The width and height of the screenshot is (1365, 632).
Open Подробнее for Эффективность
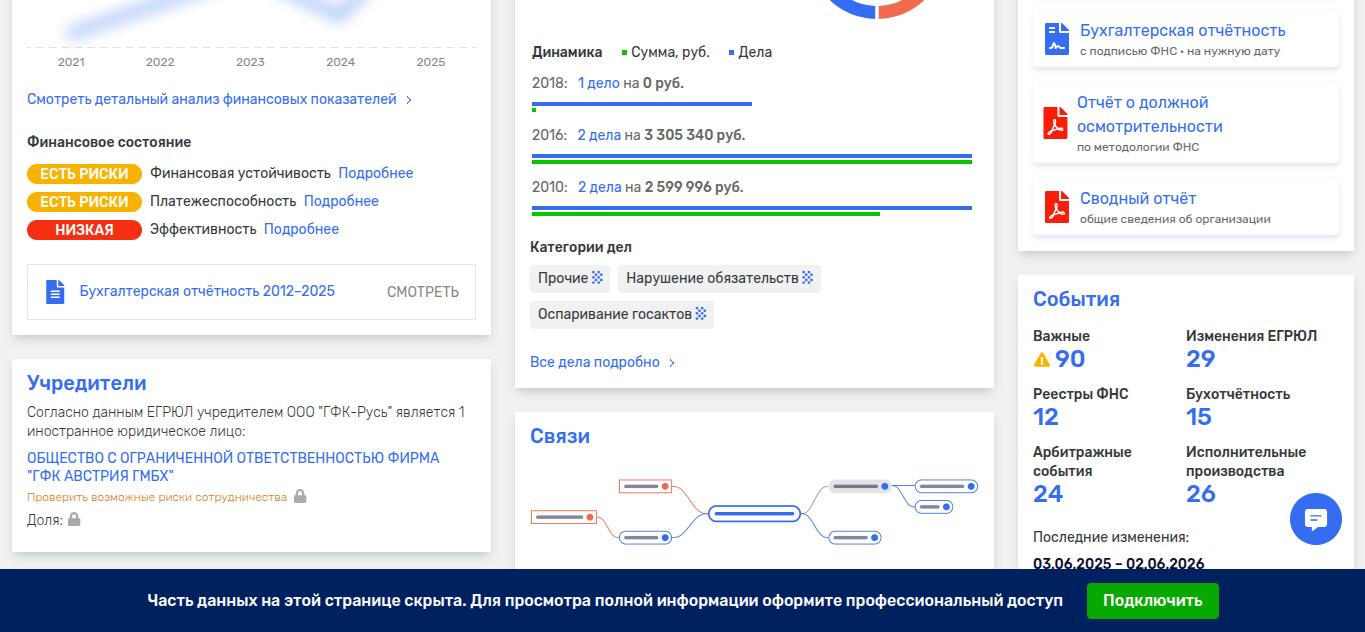[301, 229]
